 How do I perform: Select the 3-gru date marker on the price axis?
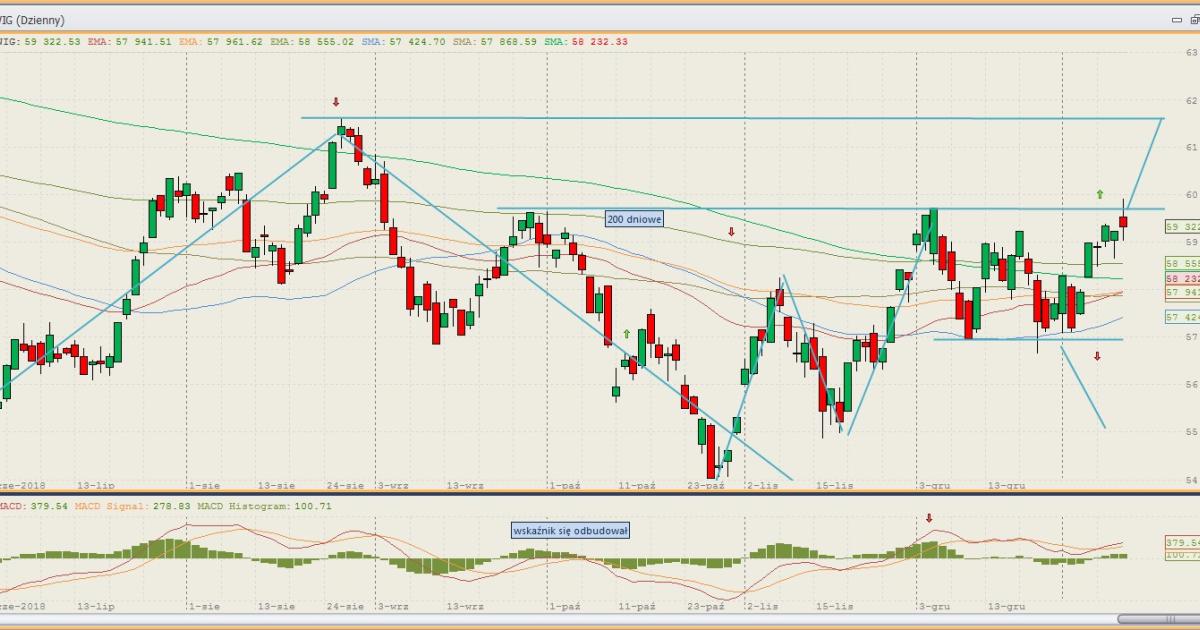click(935, 485)
